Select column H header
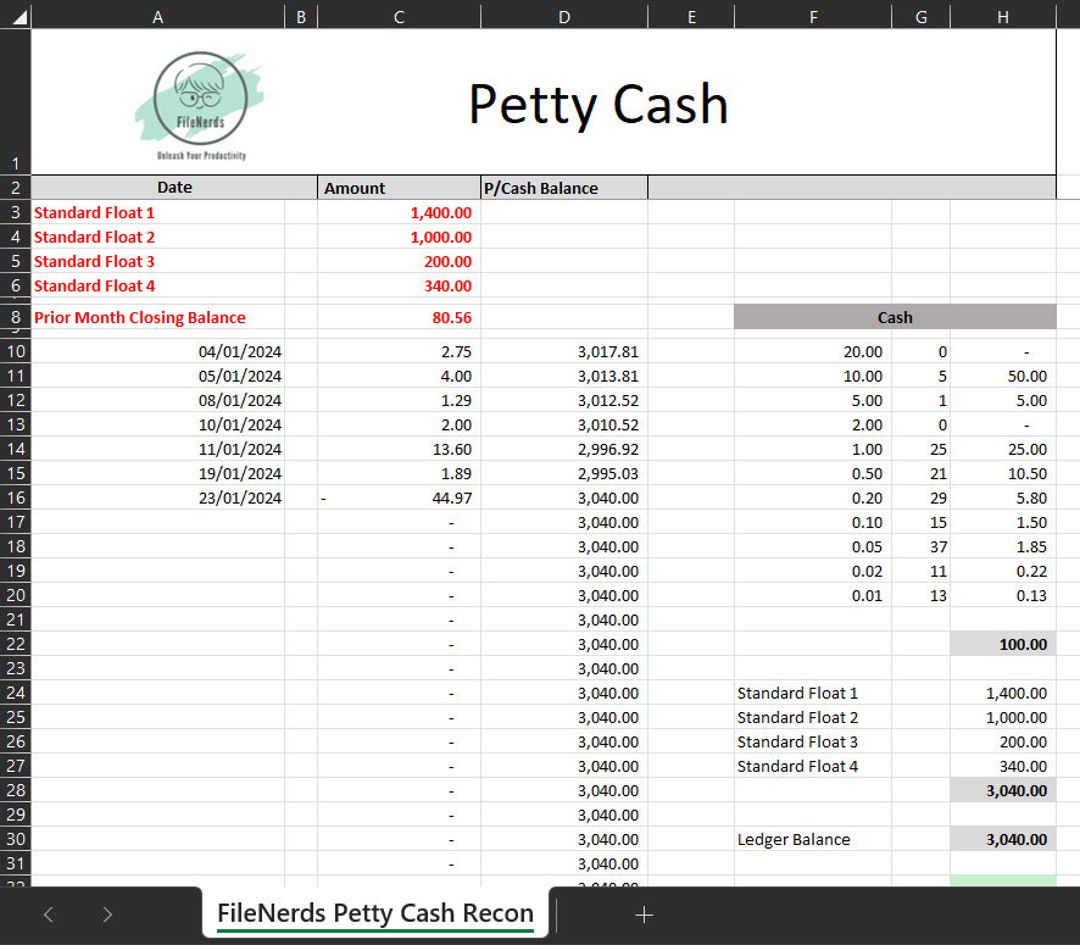This screenshot has height=945, width=1080. click(1003, 16)
